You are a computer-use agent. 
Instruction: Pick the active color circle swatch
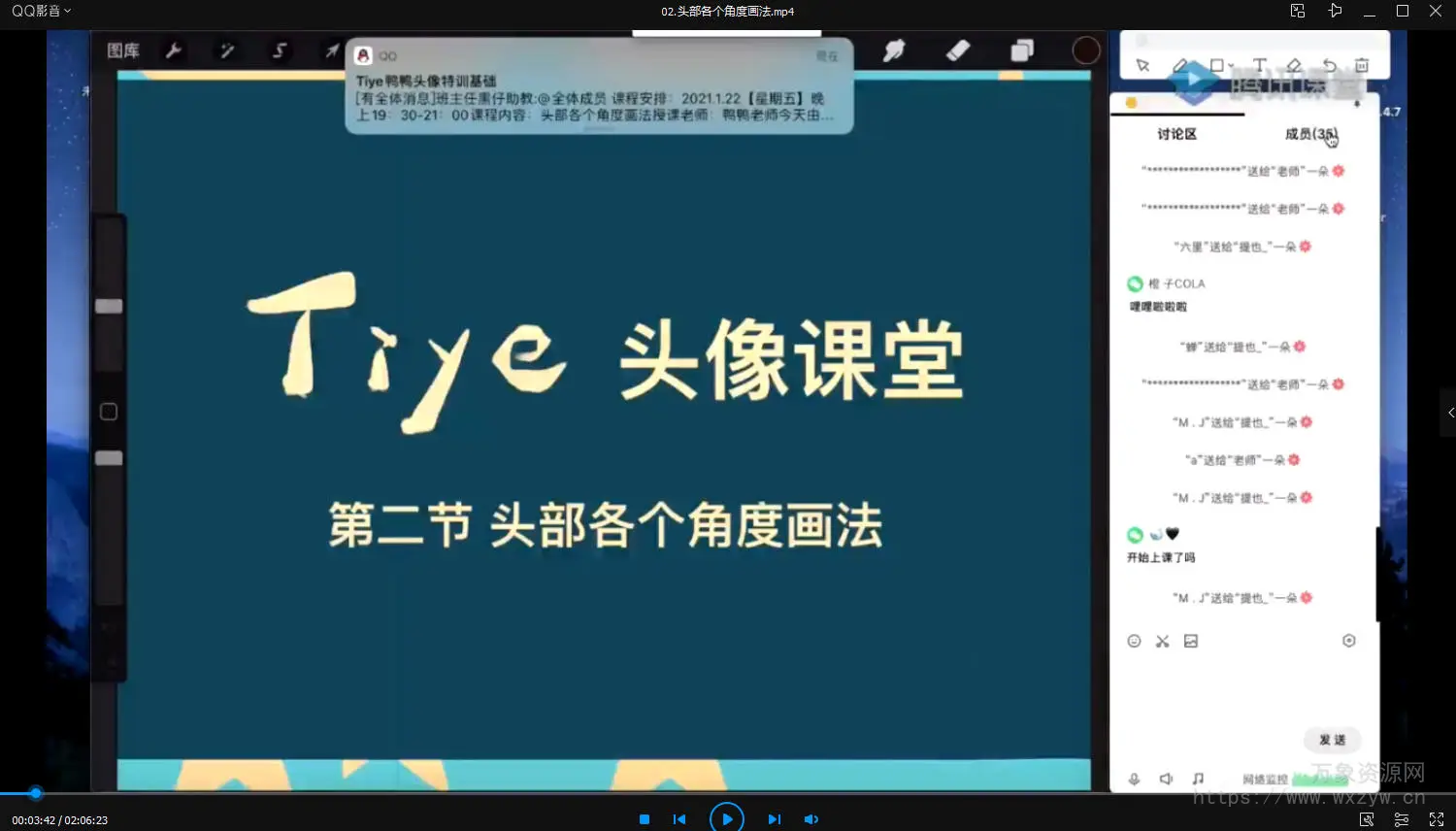pos(1085,50)
